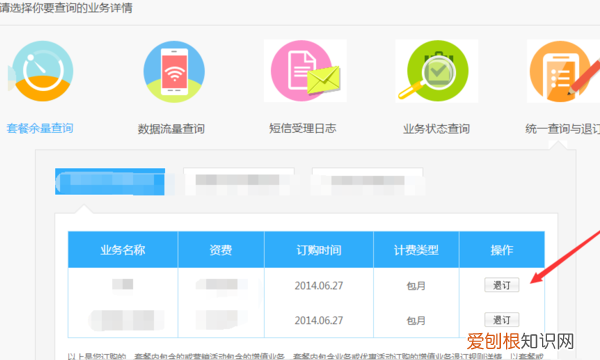Select the 统一查询与退订 label
The image size is (600, 360).
tap(562, 129)
